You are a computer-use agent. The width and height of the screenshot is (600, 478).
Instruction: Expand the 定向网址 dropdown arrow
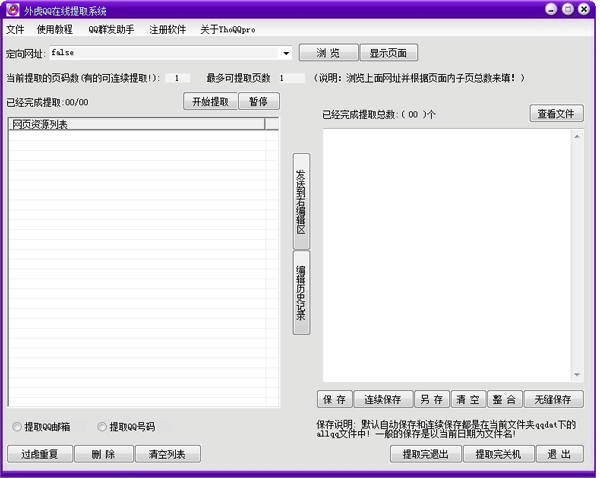pyautogui.click(x=286, y=53)
